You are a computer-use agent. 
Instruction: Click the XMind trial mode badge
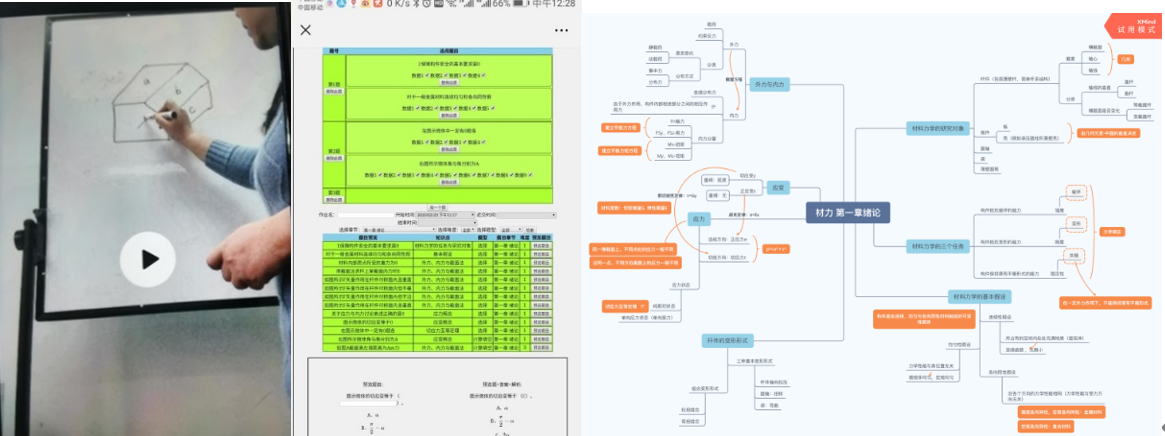(1133, 25)
